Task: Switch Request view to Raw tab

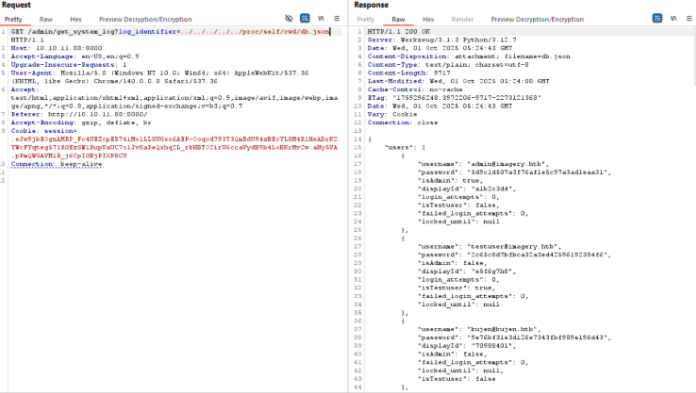Action: coord(46,20)
